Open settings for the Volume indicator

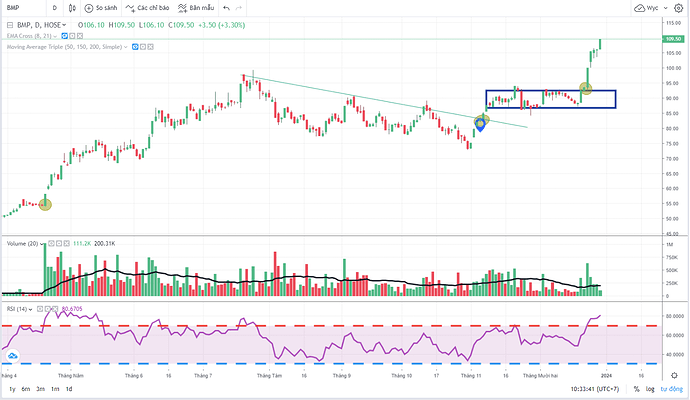59,243
